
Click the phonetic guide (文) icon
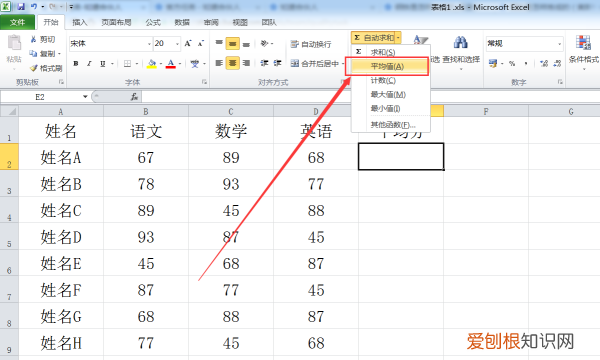pos(195,64)
